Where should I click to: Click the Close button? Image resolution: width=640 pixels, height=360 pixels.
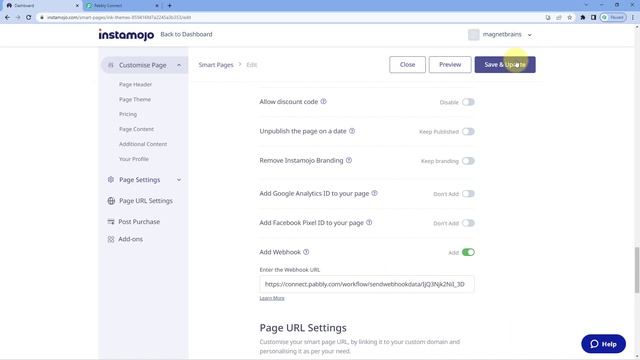click(407, 64)
